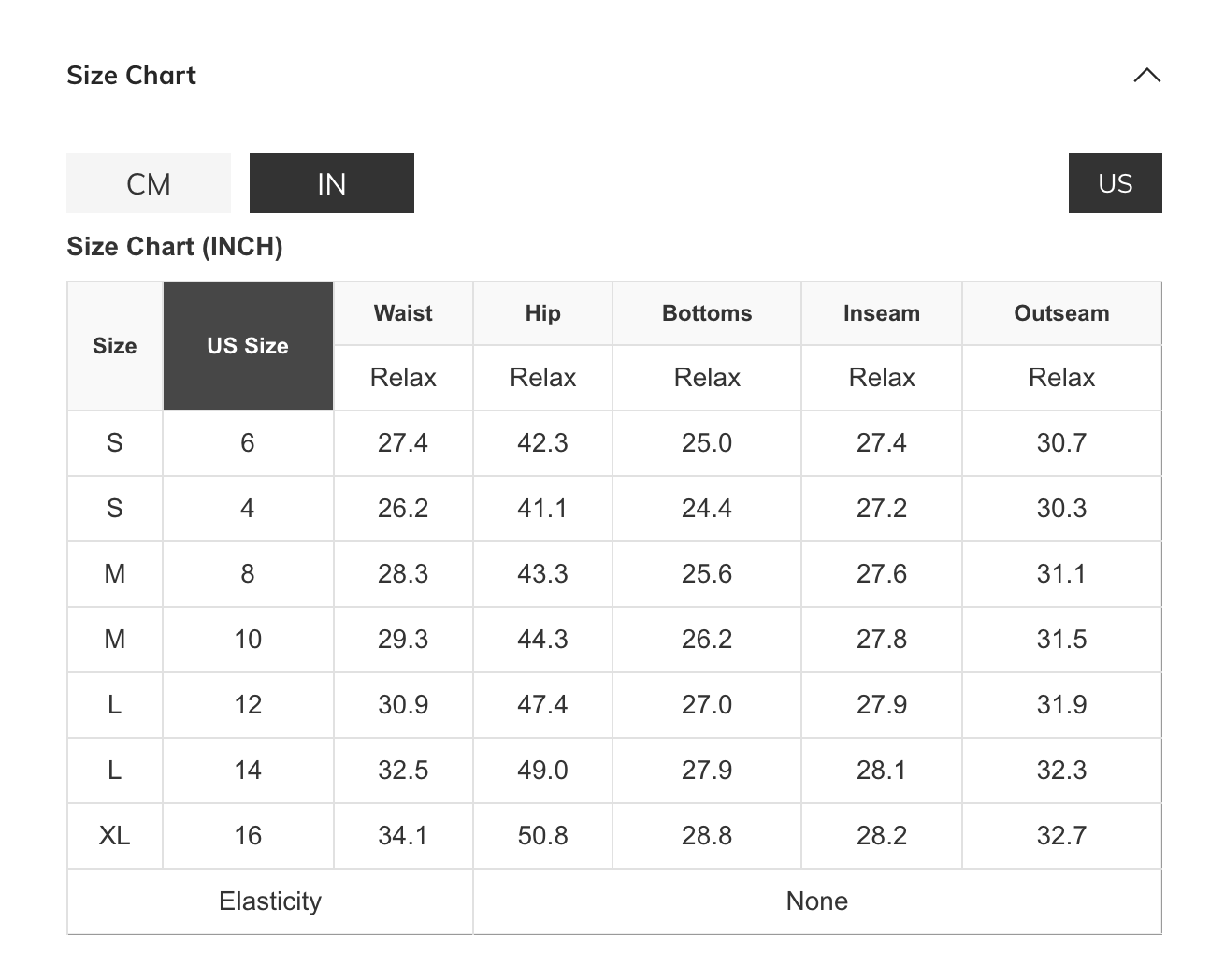This screenshot has width=1210, height=980.
Task: Click the Elasticity row label
Action: coord(270,901)
